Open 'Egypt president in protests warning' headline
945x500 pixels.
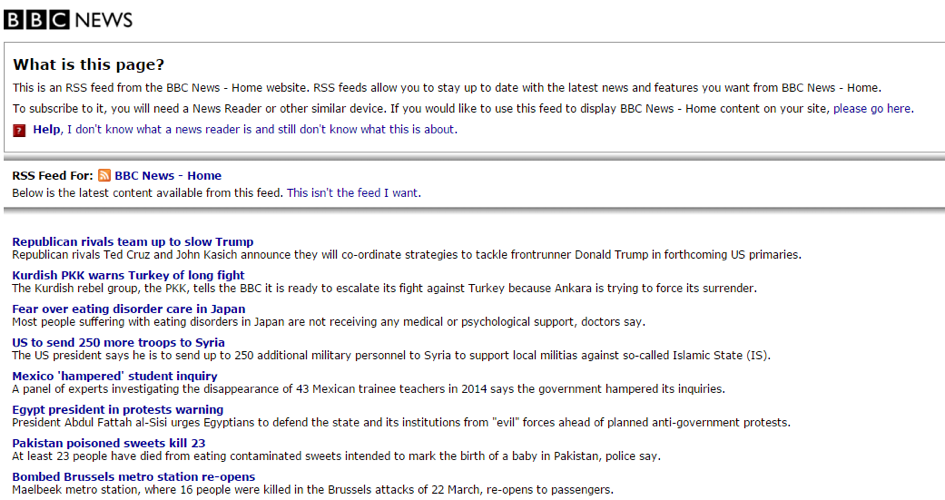[x=118, y=410]
